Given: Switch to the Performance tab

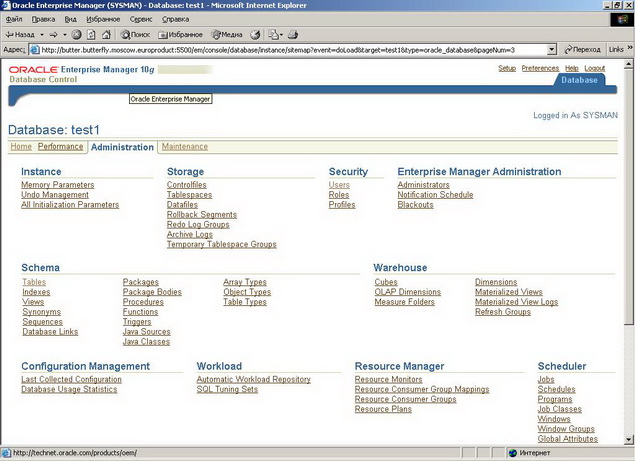Looking at the screenshot, I should coord(60,147).
